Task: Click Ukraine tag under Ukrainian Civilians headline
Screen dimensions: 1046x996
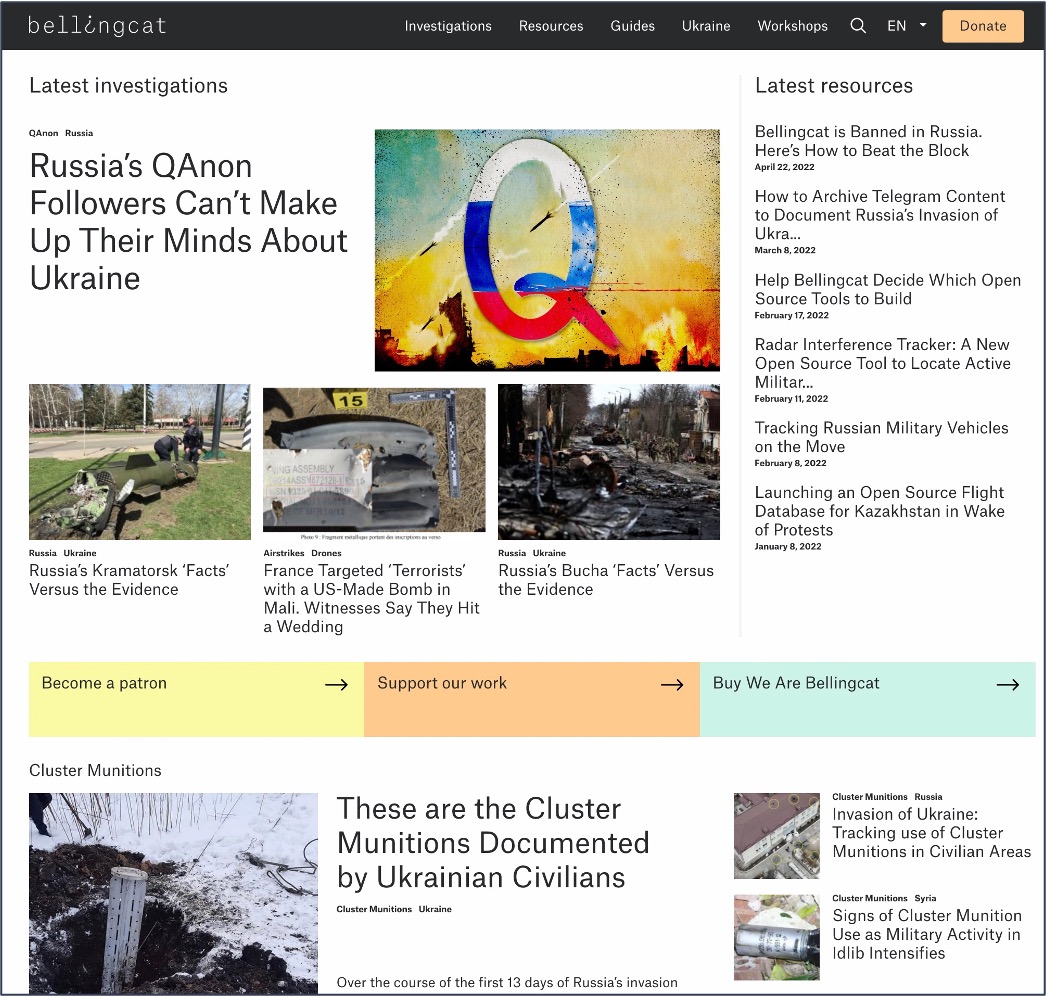Action: pos(435,909)
